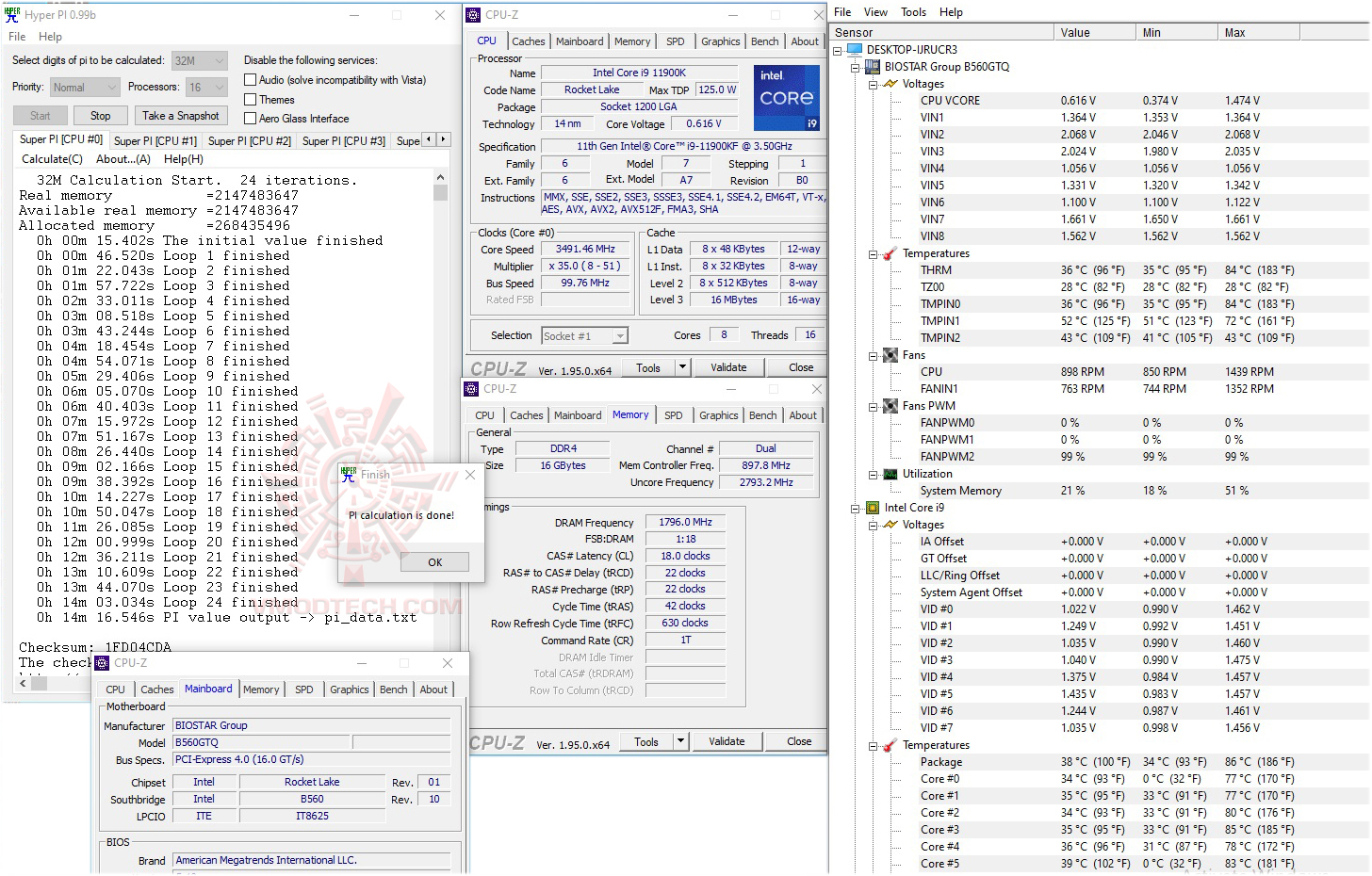1372x876 pixels.
Task: Click the Tools button in the CPU-Z processor window
Action: tap(648, 367)
